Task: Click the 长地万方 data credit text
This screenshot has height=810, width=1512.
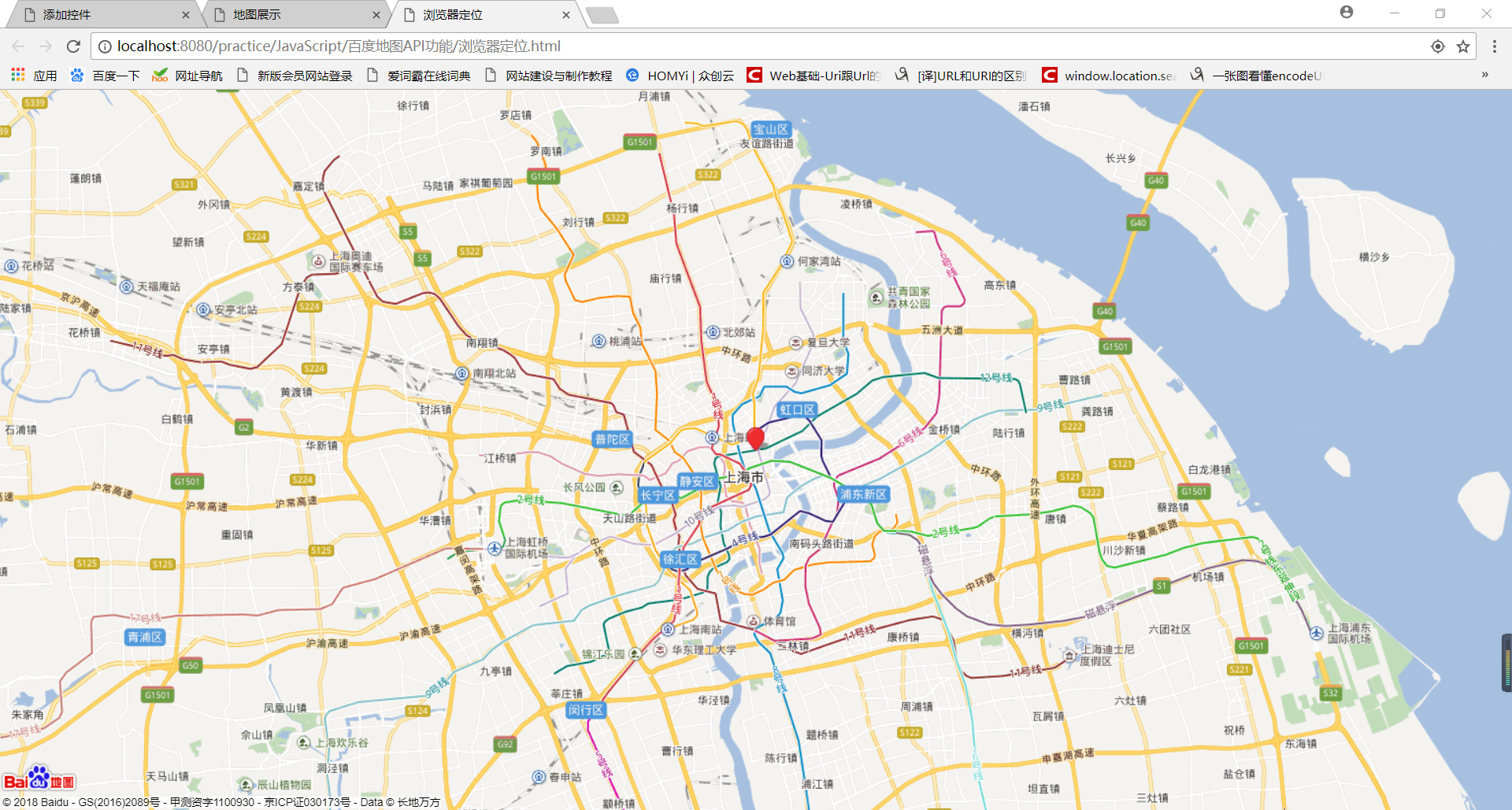Action: pos(419,802)
